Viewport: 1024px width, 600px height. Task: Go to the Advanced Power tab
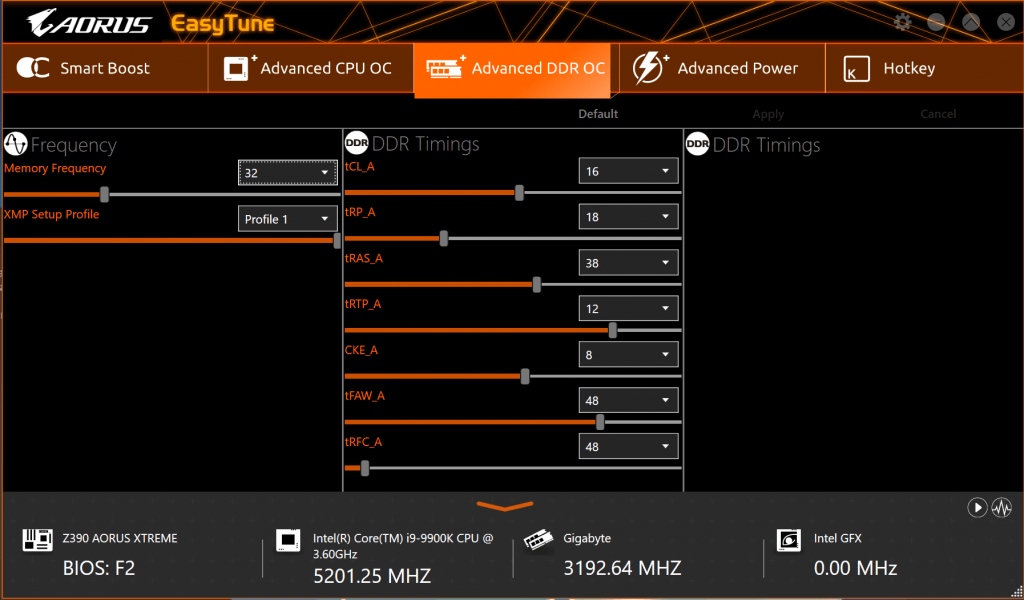click(722, 68)
